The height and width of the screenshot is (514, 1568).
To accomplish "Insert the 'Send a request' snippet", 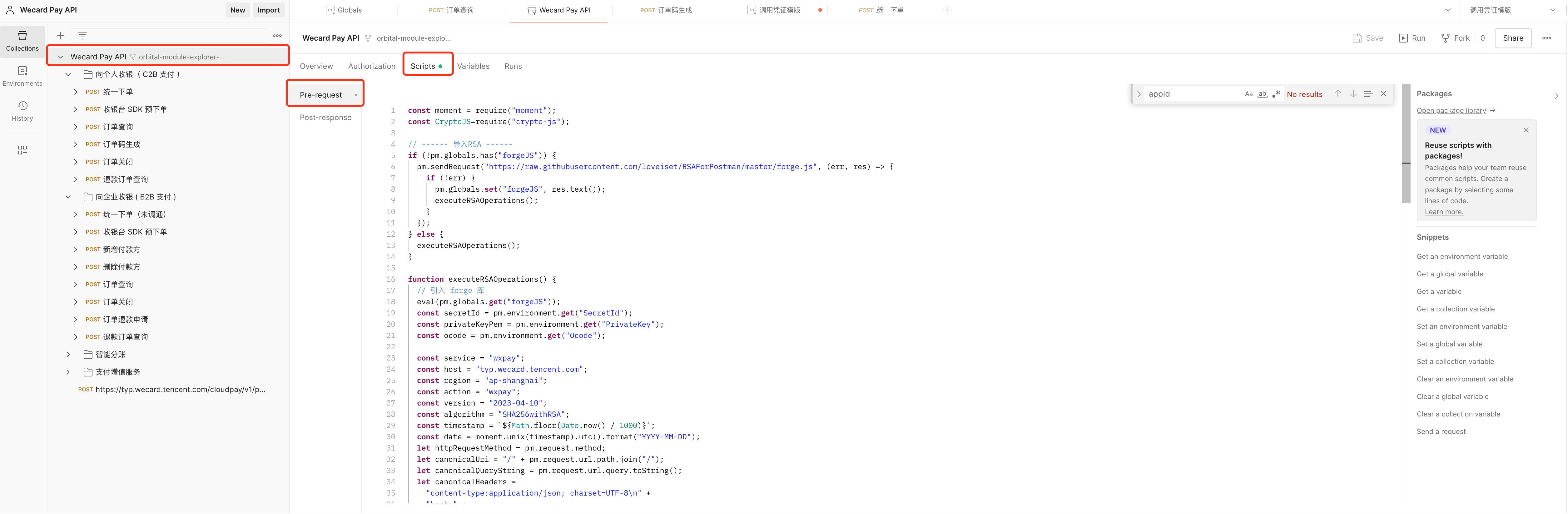I will tap(1441, 431).
